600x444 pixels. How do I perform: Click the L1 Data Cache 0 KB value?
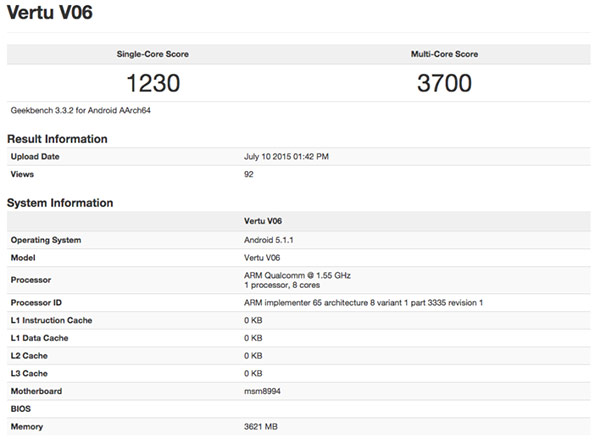point(253,338)
